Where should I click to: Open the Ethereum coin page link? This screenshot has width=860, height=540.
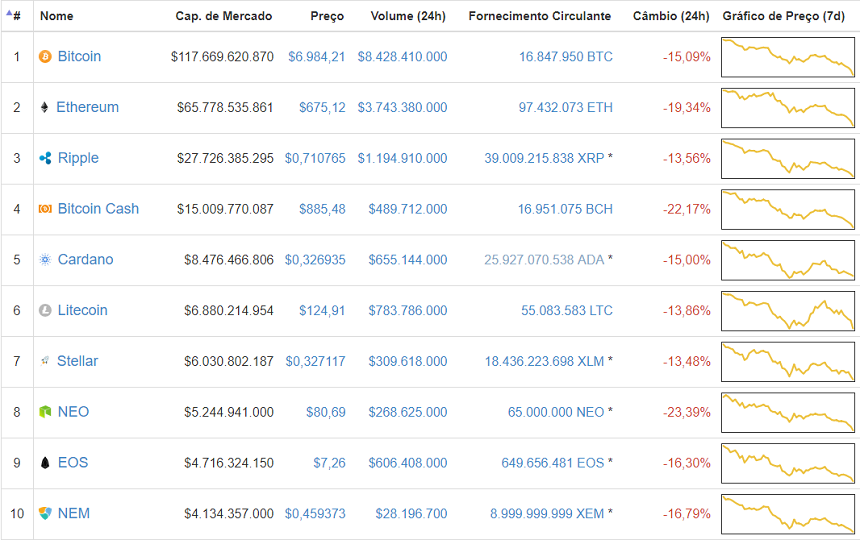pyautogui.click(x=87, y=107)
